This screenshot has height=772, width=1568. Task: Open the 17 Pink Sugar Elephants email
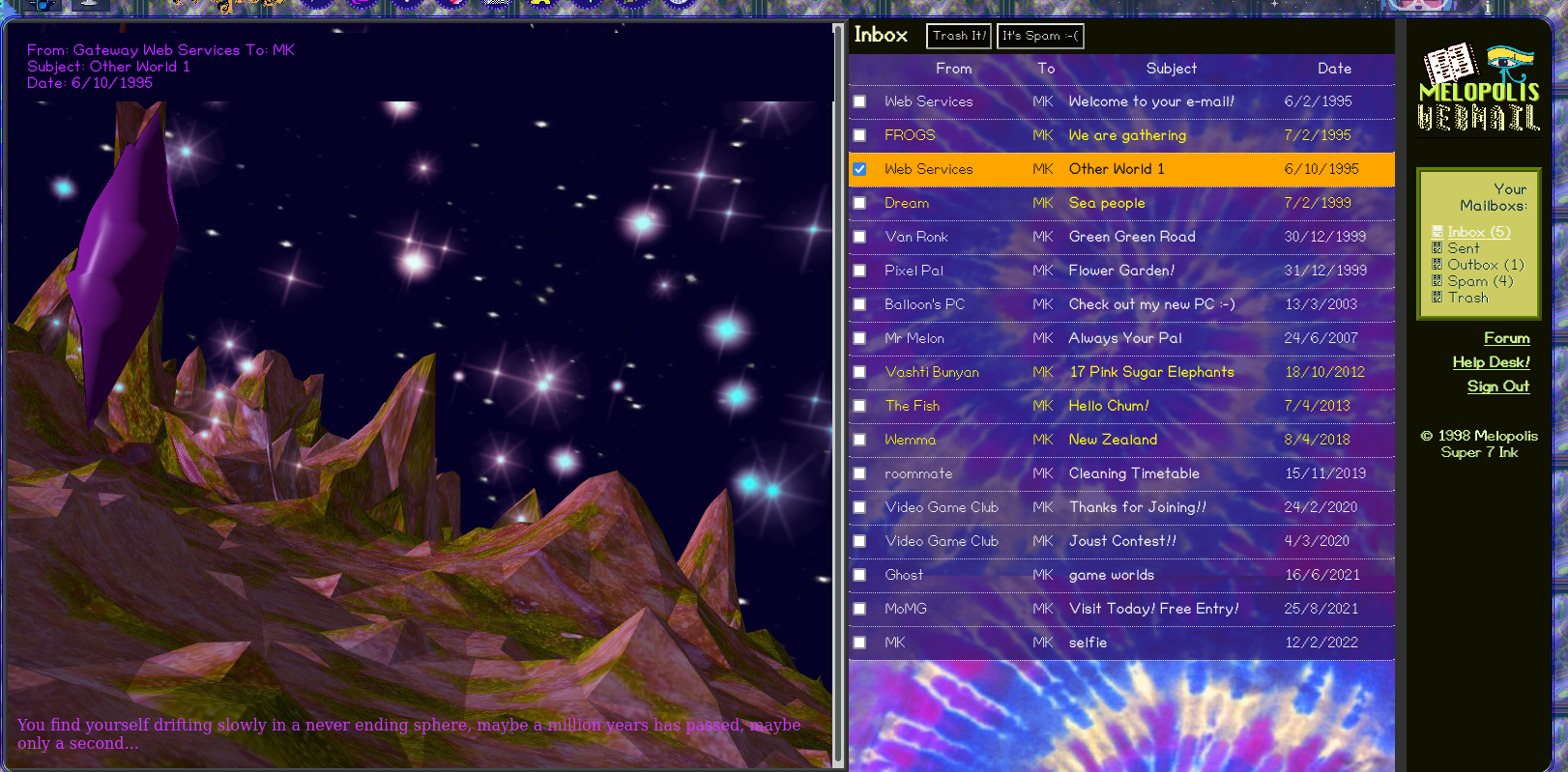pyautogui.click(x=1150, y=372)
